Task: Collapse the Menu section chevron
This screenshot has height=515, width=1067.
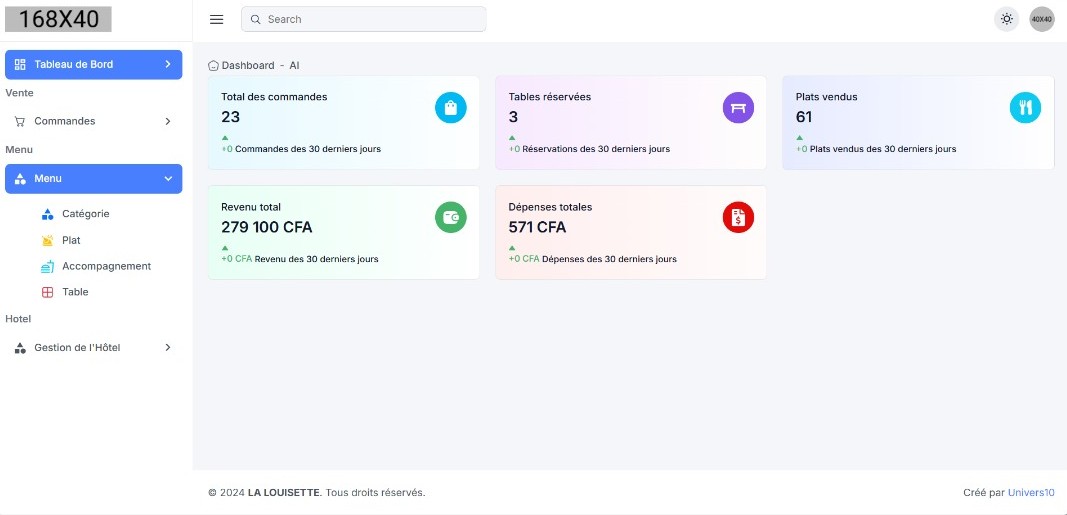Action: pyautogui.click(x=168, y=178)
